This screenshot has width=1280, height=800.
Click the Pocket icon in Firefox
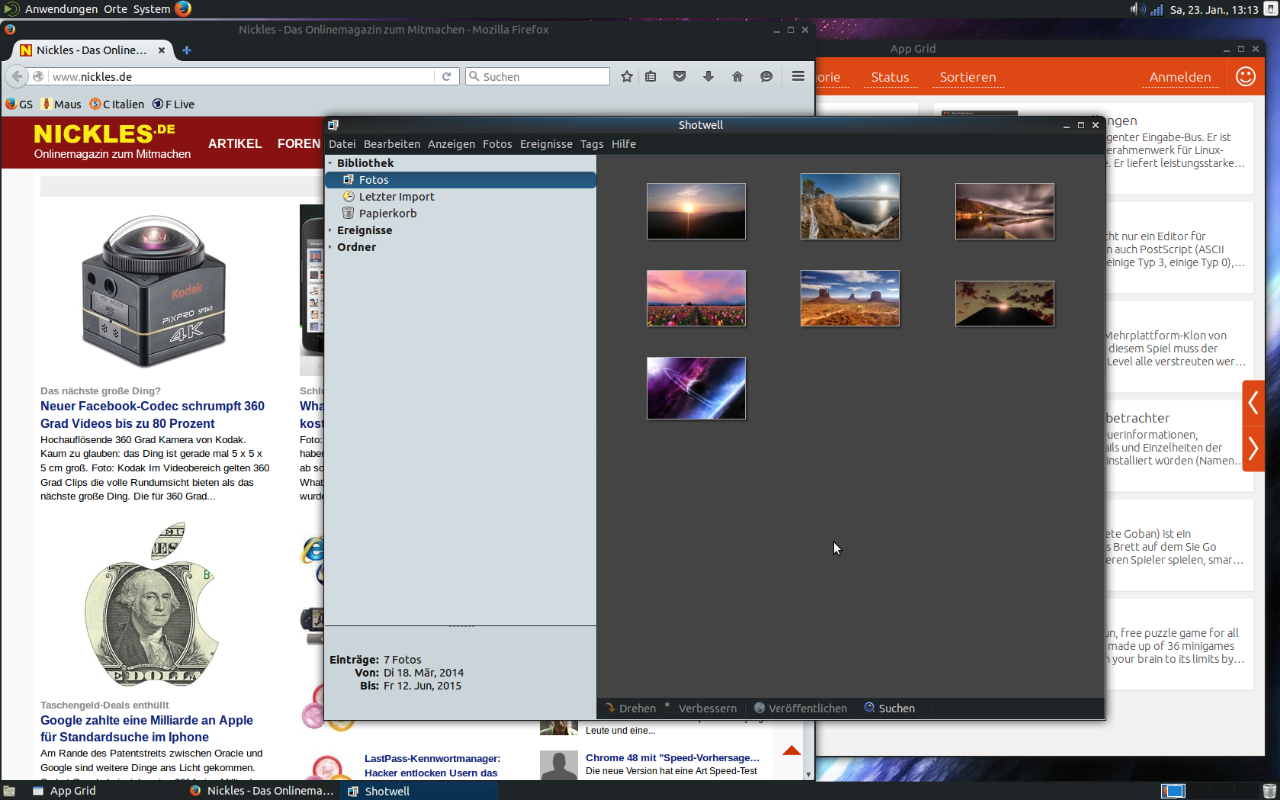point(679,76)
